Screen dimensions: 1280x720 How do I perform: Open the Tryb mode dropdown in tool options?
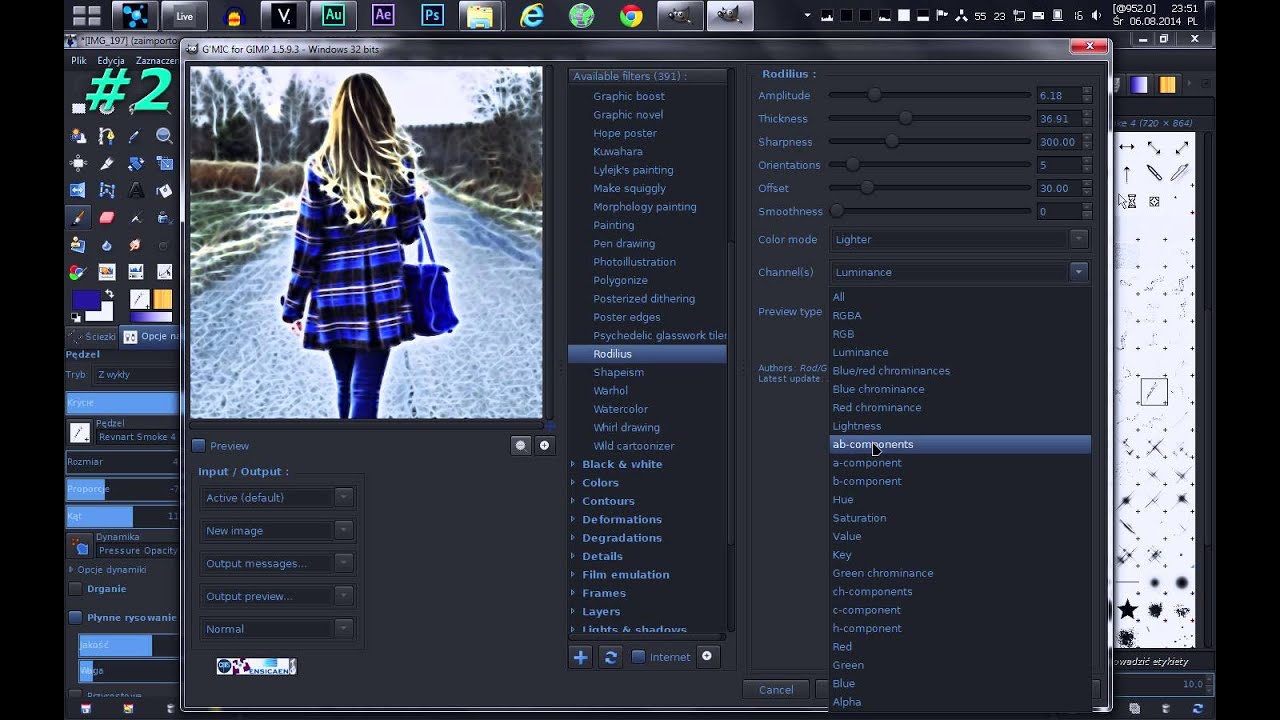tap(136, 375)
